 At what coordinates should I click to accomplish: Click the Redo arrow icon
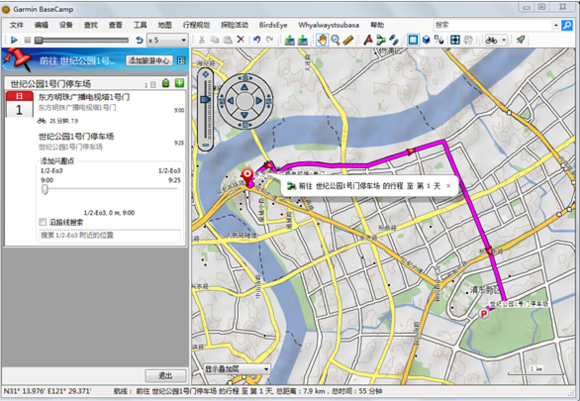click(270, 40)
